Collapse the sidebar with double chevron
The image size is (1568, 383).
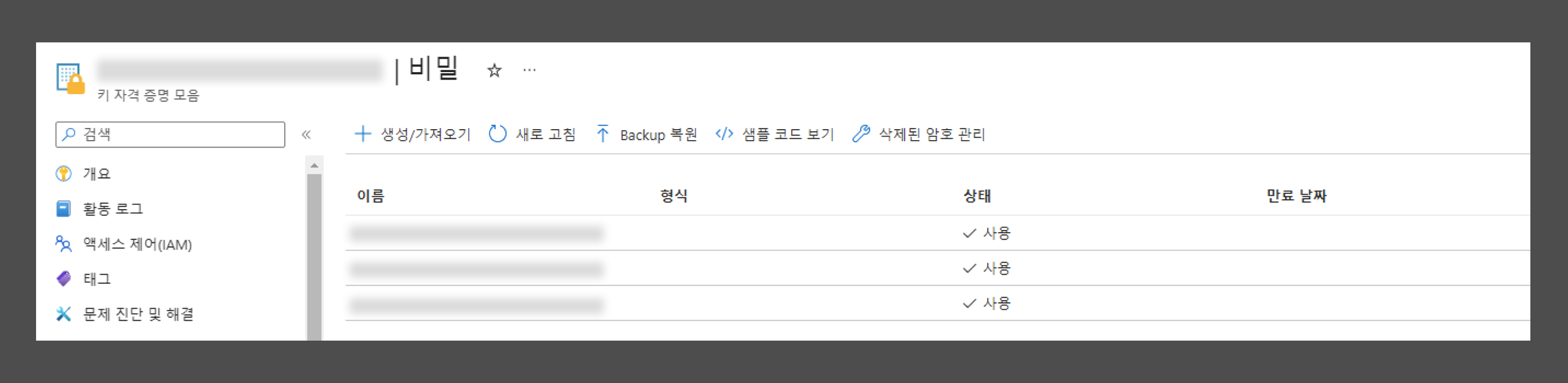tap(306, 134)
